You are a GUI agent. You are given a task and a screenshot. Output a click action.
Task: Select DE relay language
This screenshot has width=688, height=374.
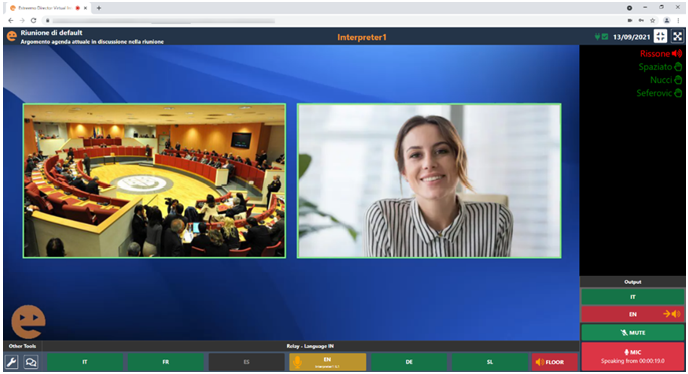pyautogui.click(x=409, y=362)
